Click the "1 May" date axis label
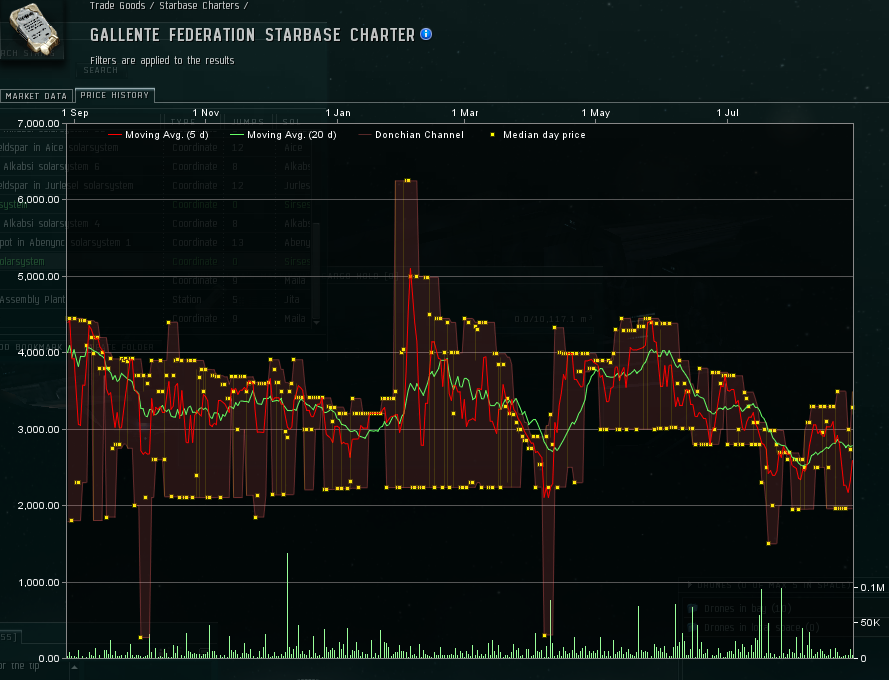The height and width of the screenshot is (680, 889). tap(596, 112)
